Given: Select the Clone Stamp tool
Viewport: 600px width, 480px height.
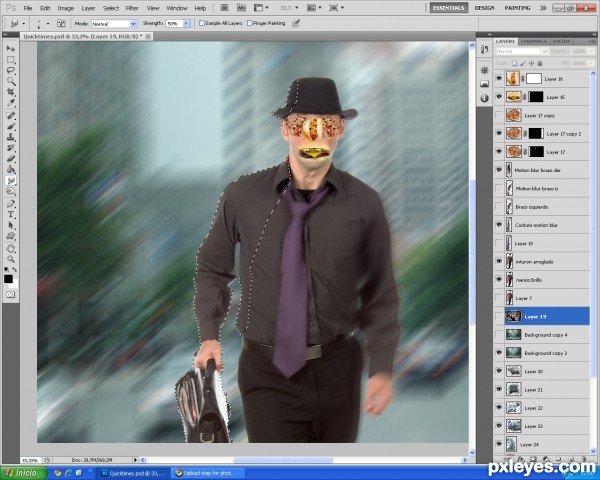Looking at the screenshot, I should (x=11, y=137).
